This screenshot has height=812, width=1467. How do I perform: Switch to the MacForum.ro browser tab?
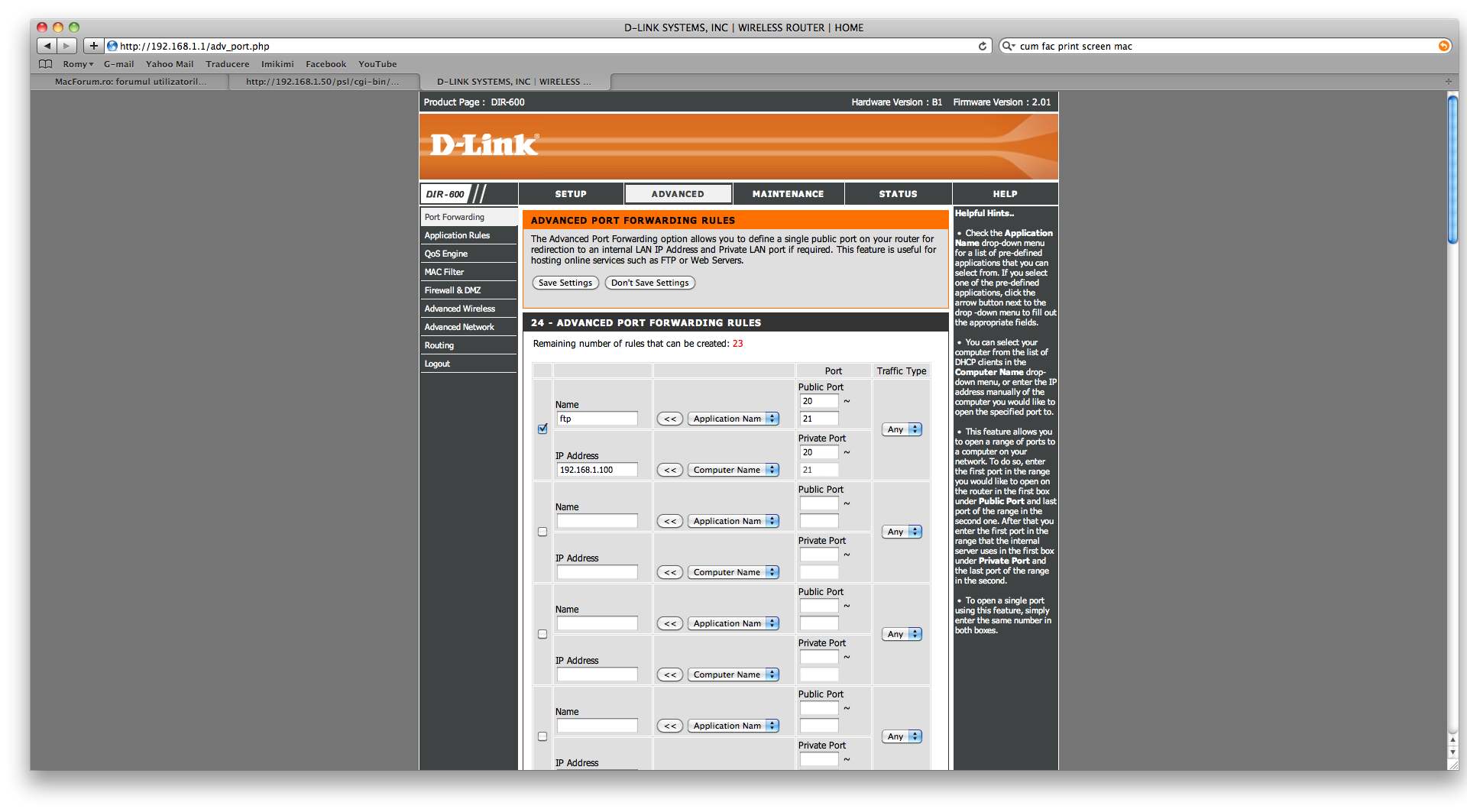pos(130,82)
